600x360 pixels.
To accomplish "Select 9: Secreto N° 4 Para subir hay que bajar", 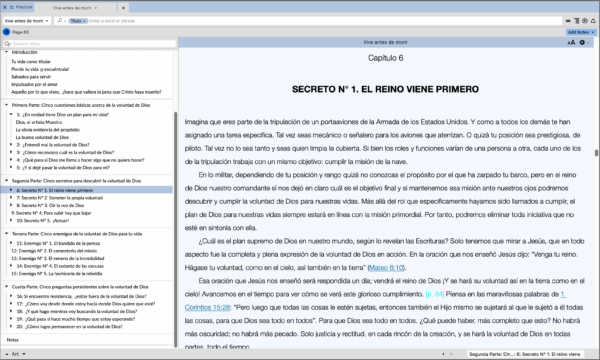I will (x=51, y=213).
